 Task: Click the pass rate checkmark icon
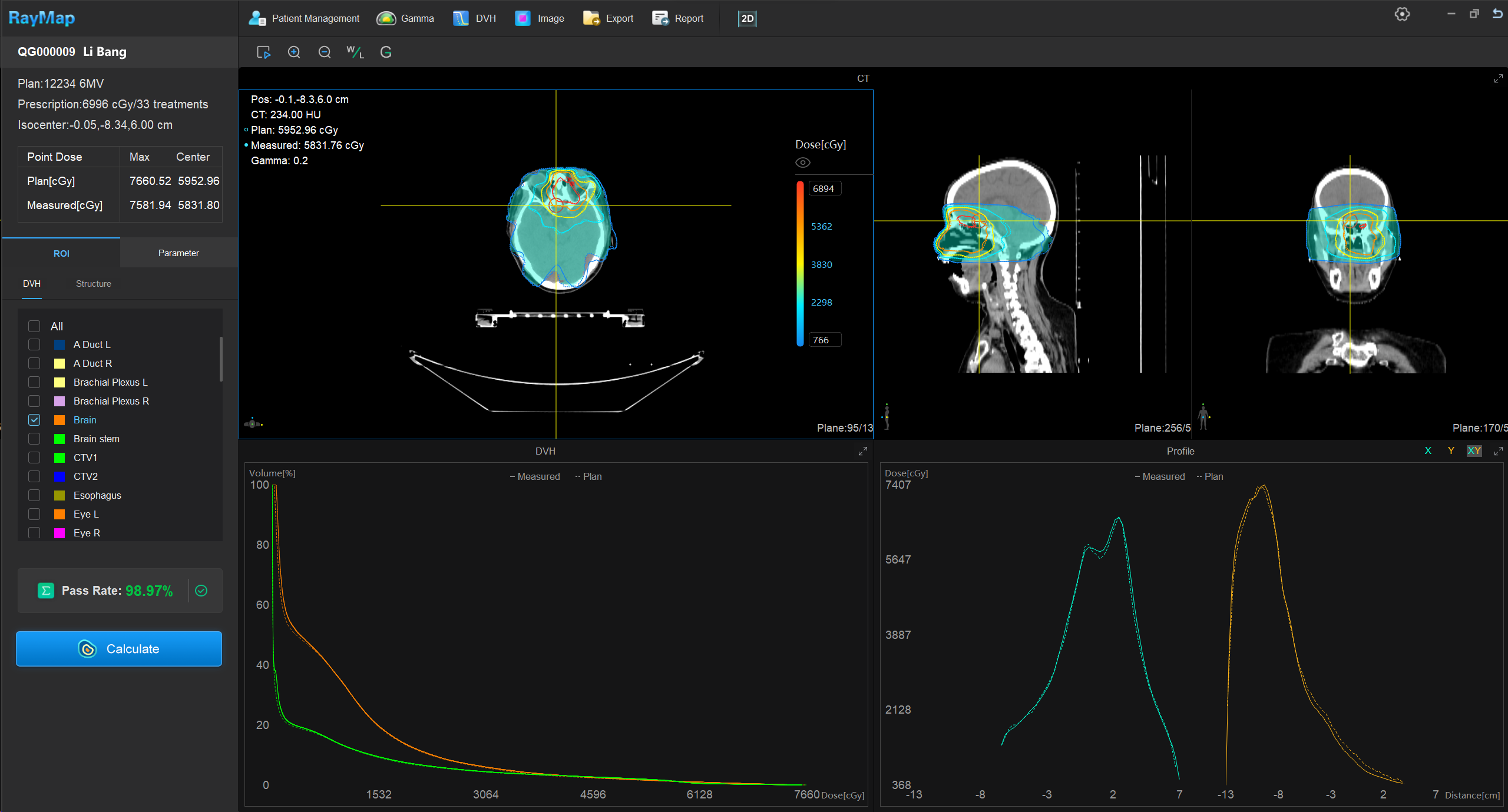tap(201, 591)
